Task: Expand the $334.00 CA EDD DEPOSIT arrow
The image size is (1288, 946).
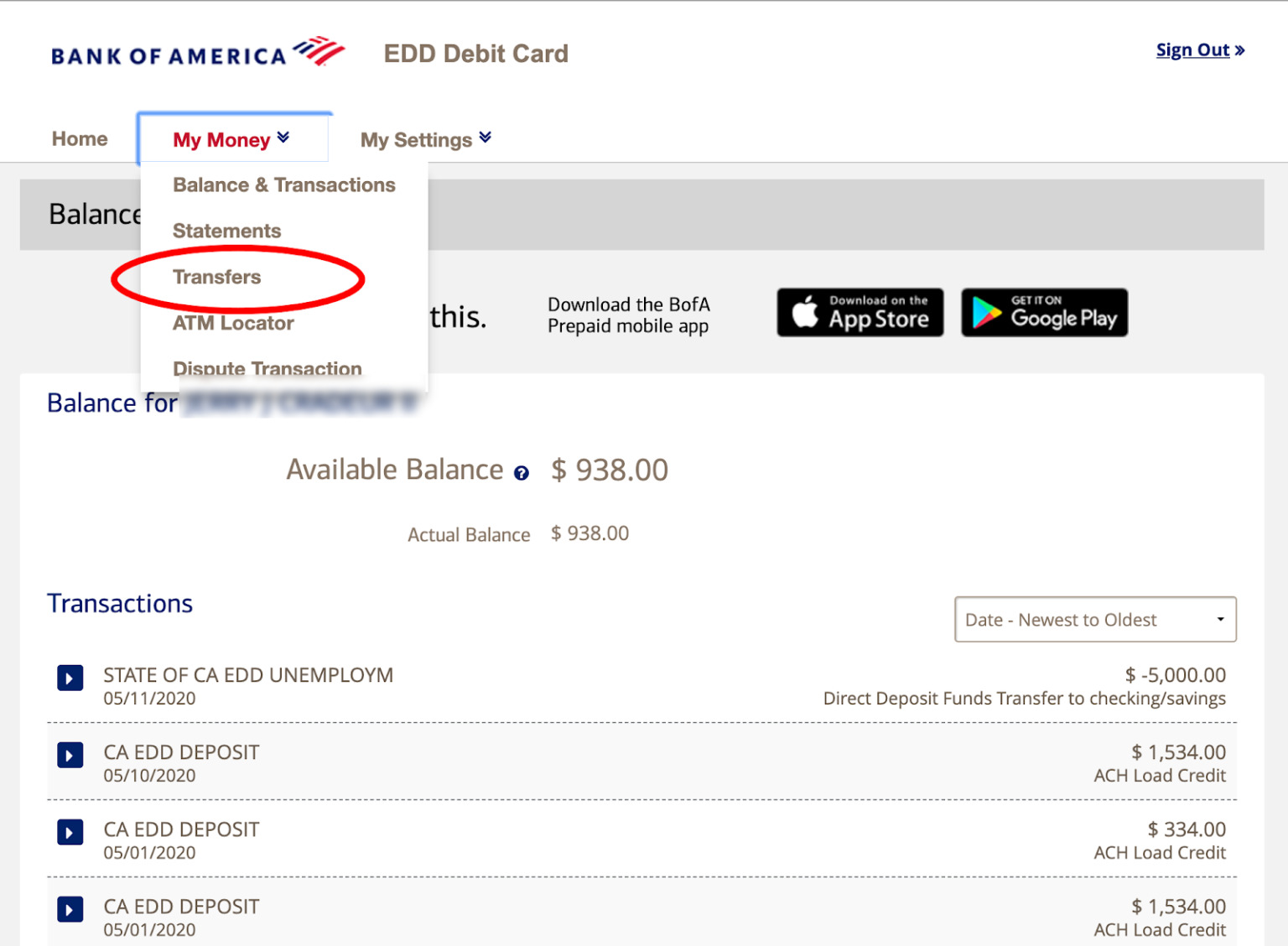Action: click(x=70, y=832)
